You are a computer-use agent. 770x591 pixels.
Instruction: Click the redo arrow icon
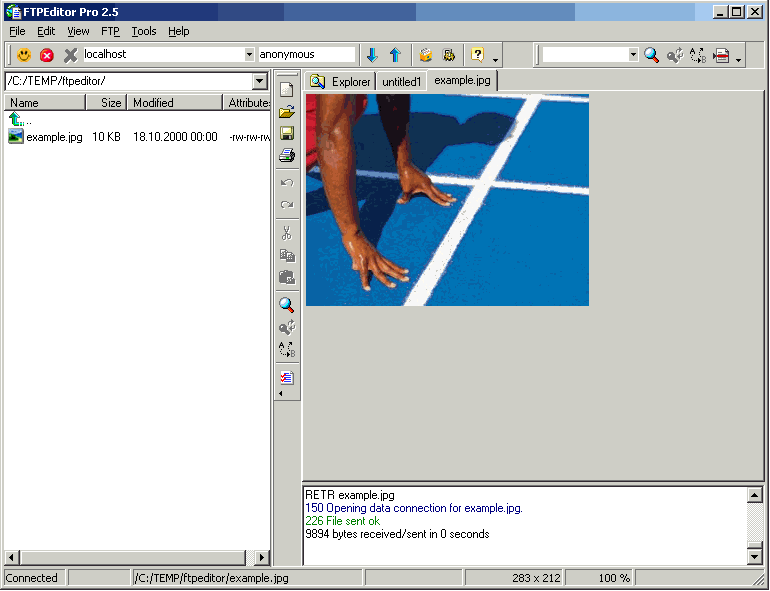(x=287, y=204)
